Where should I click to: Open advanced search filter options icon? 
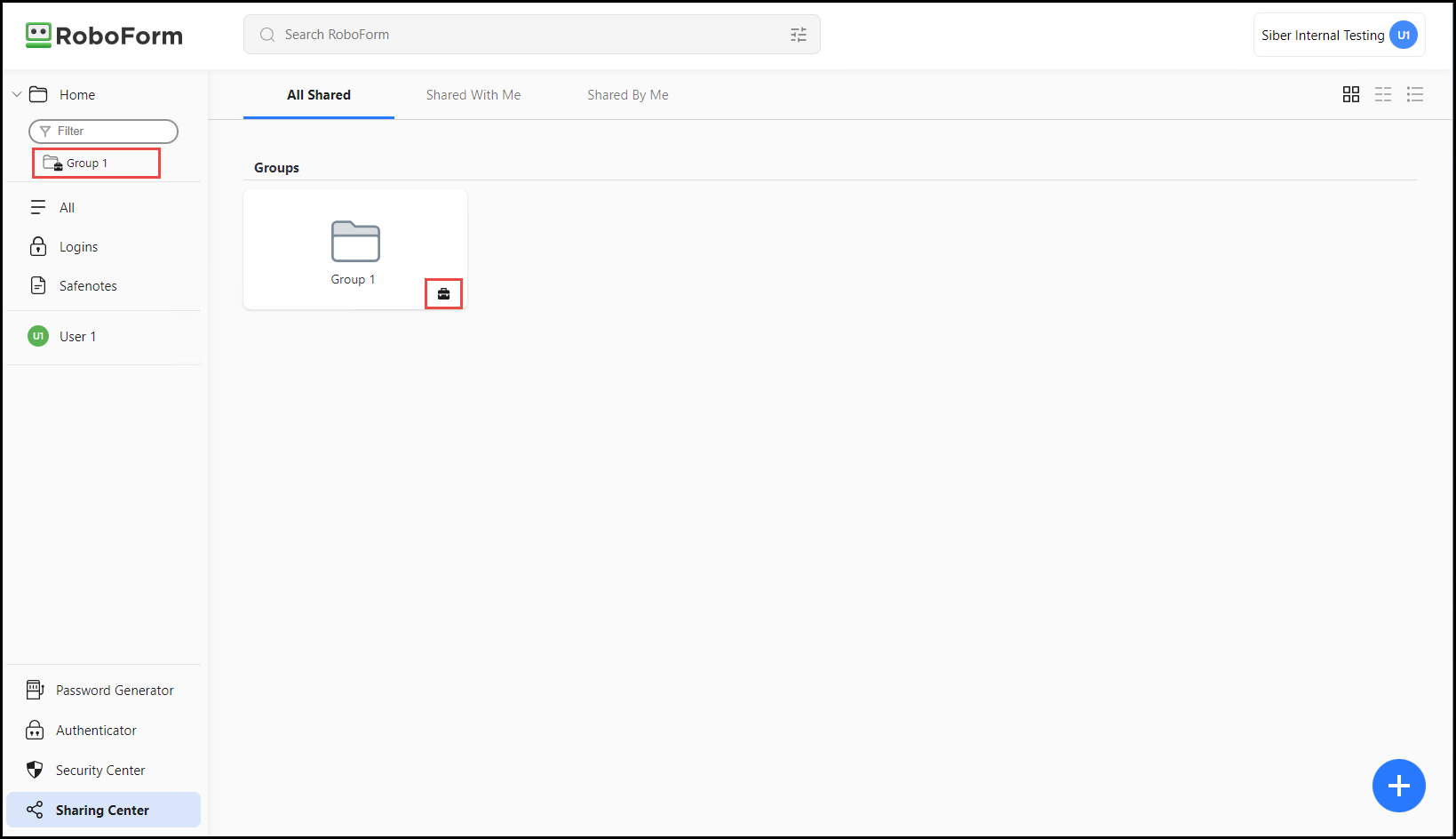[798, 35]
